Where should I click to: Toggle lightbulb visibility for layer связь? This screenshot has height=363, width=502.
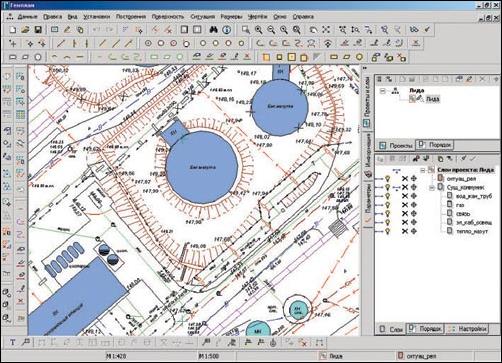[x=388, y=213]
